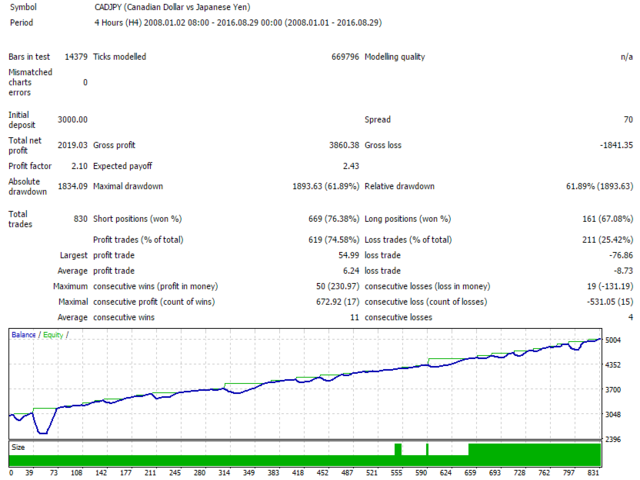Select the x-axis tick label 39
Viewport: 640px width, 480px height.
pyautogui.click(x=29, y=473)
